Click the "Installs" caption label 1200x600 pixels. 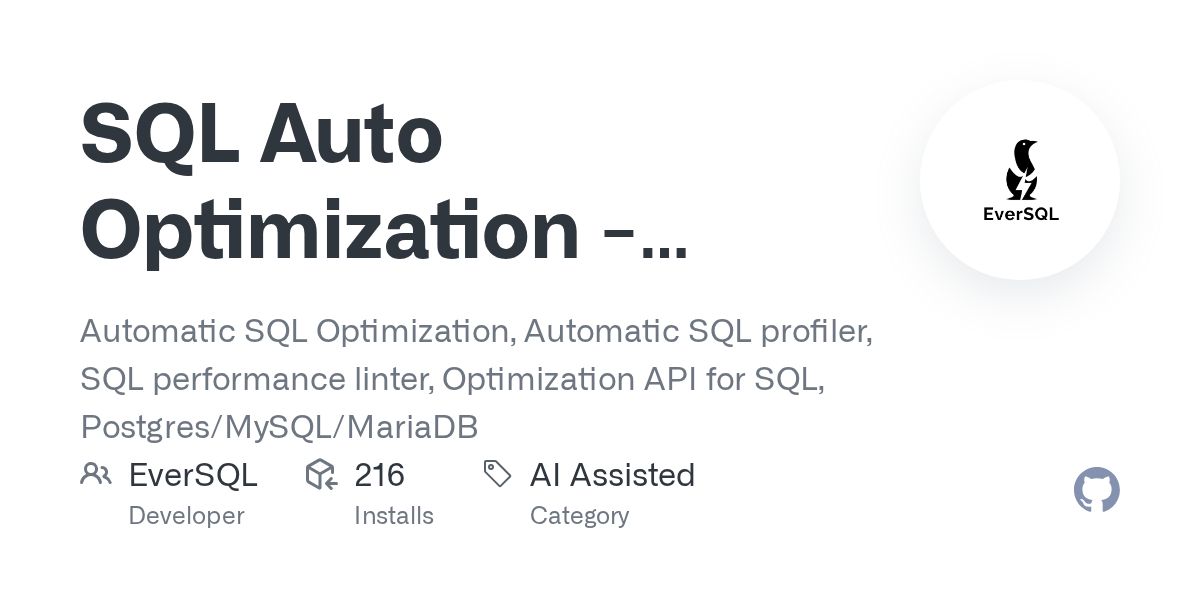pos(394,516)
